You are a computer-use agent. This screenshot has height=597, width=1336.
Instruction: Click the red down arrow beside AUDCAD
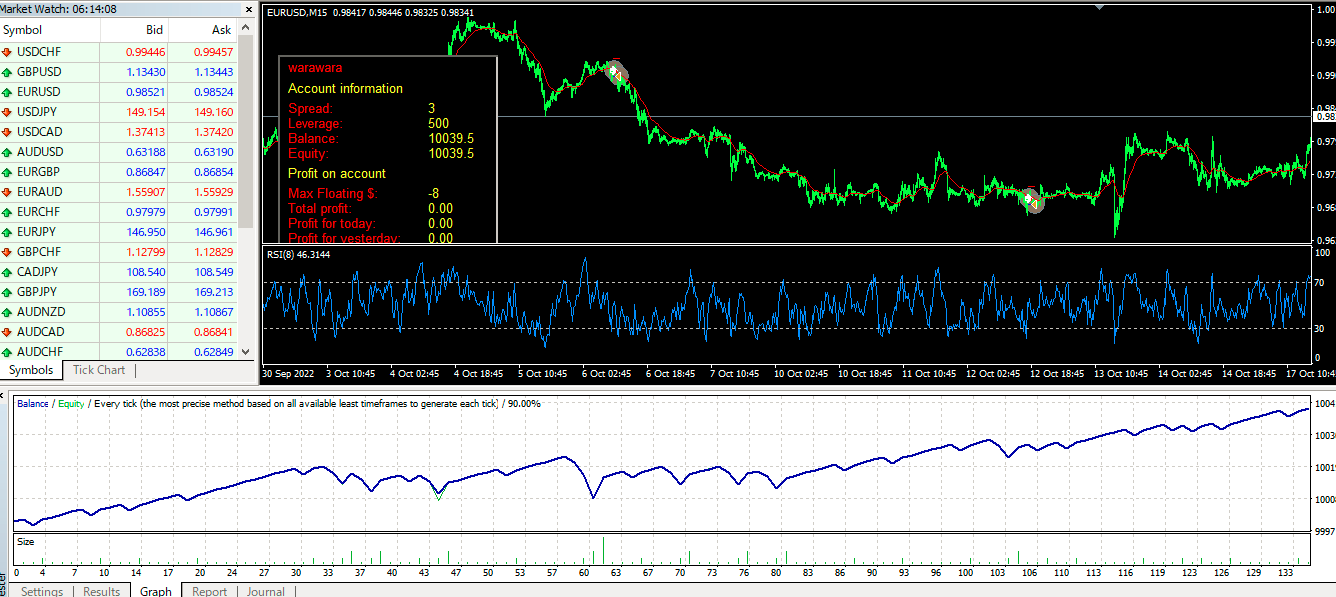pos(7,332)
